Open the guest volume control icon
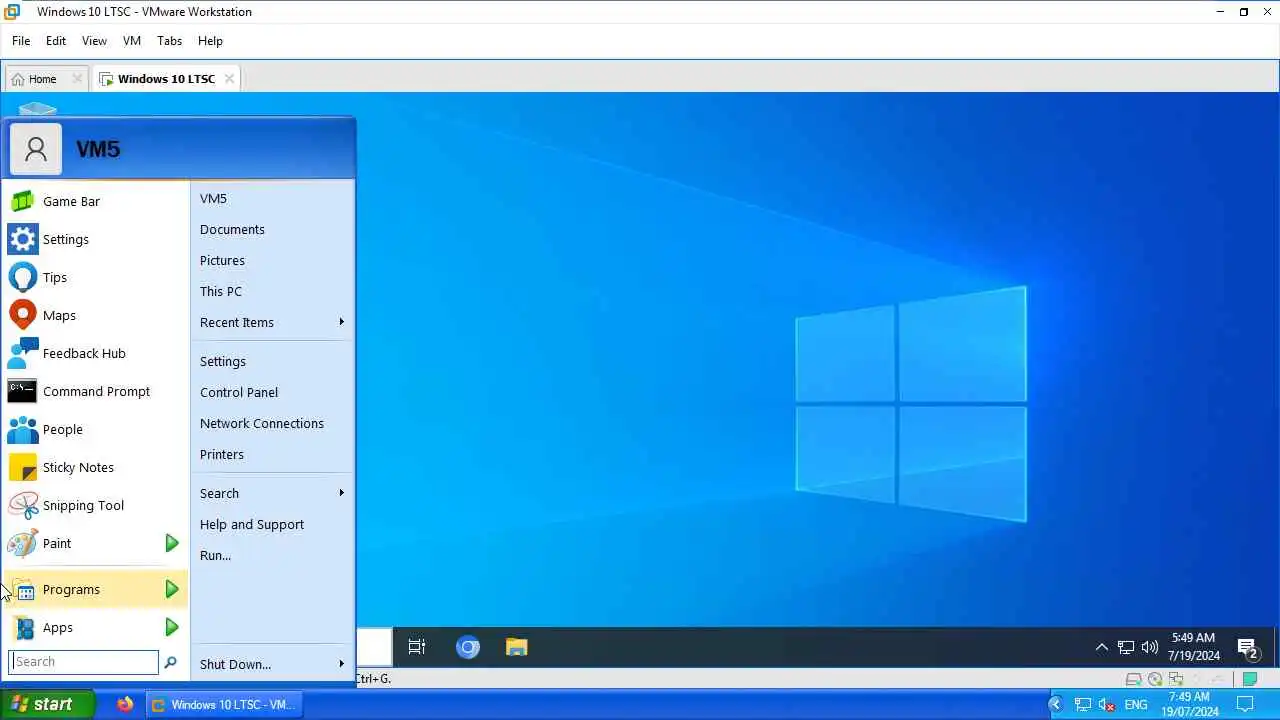Screen dimensions: 1280x720 pos(1150,647)
